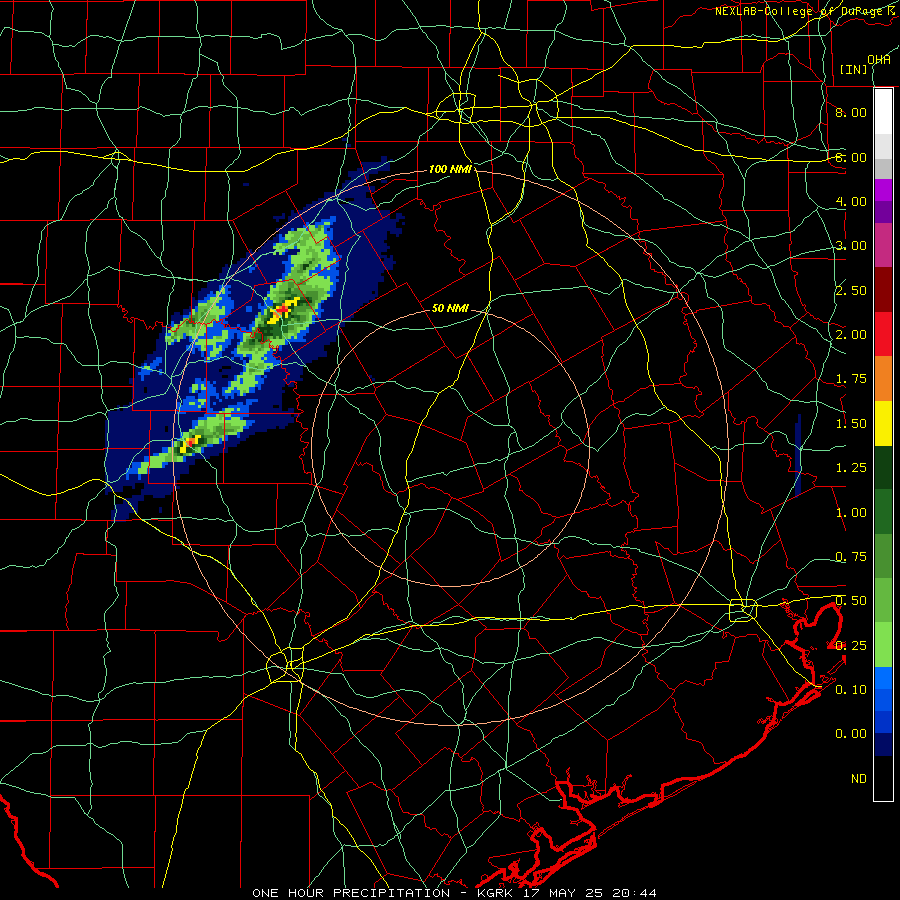Click the '3.00' legend value
This screenshot has height=900, width=900.
click(x=851, y=246)
